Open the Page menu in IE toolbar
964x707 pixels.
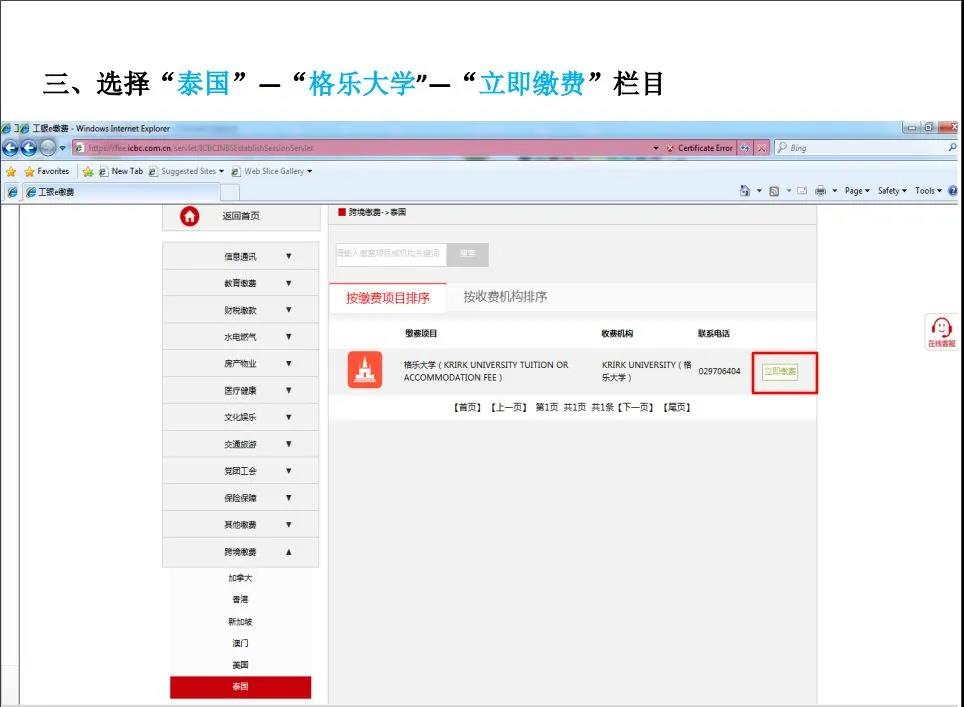[857, 191]
